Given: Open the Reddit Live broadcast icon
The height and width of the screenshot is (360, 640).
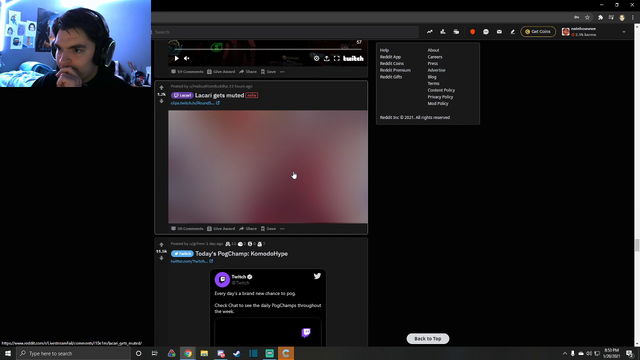Looking at the screenshot, I should 456,32.
